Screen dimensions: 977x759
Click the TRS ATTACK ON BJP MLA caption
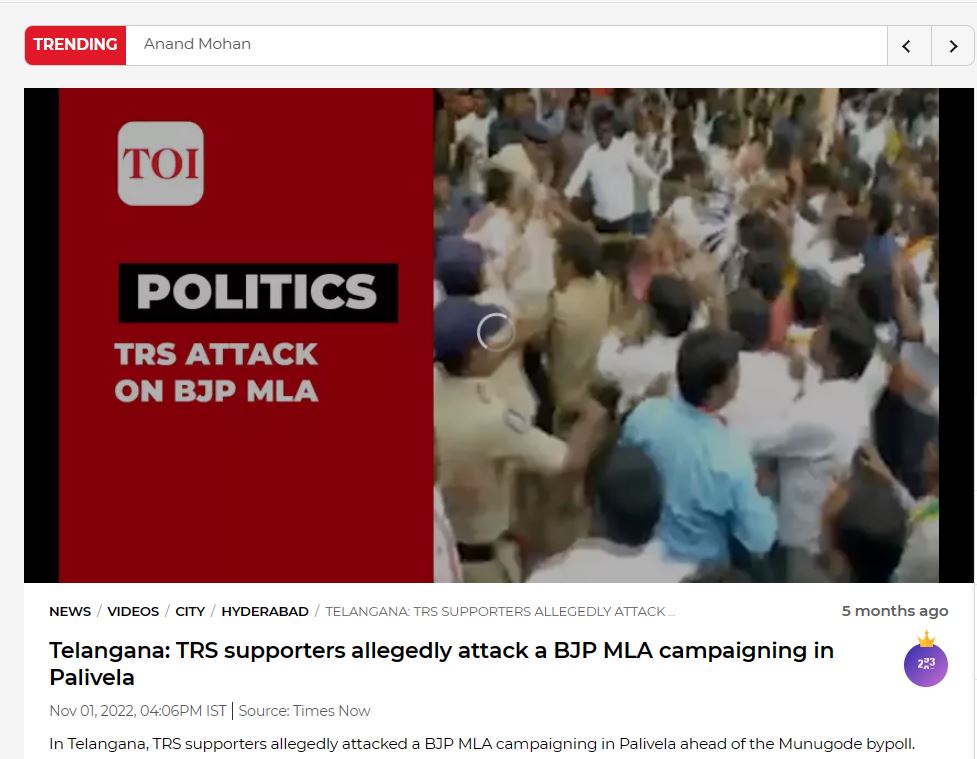click(216, 373)
